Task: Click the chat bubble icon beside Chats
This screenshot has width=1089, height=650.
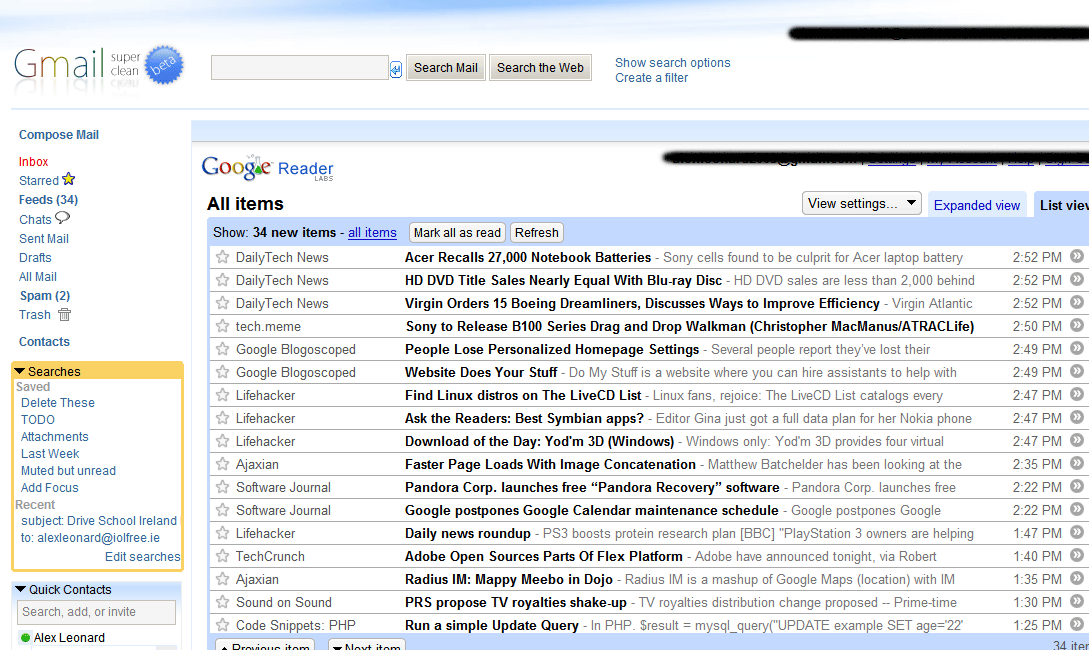Action: (x=63, y=218)
